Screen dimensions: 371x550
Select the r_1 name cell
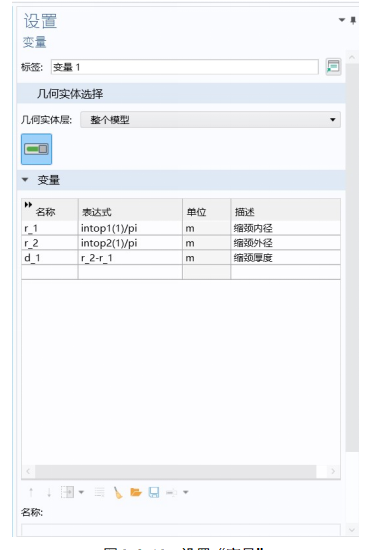point(50,228)
